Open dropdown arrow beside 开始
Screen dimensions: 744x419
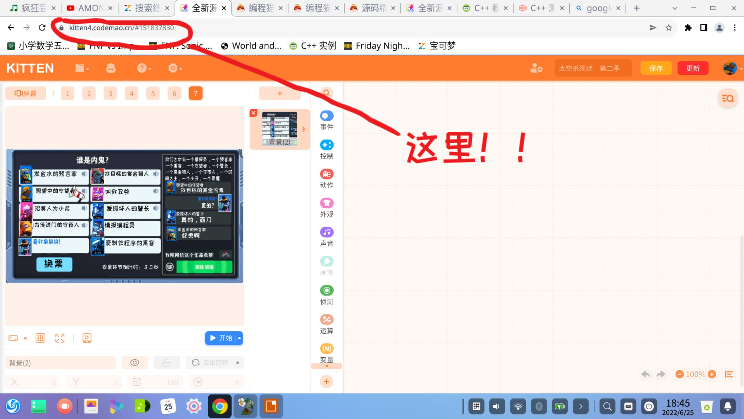[240, 338]
